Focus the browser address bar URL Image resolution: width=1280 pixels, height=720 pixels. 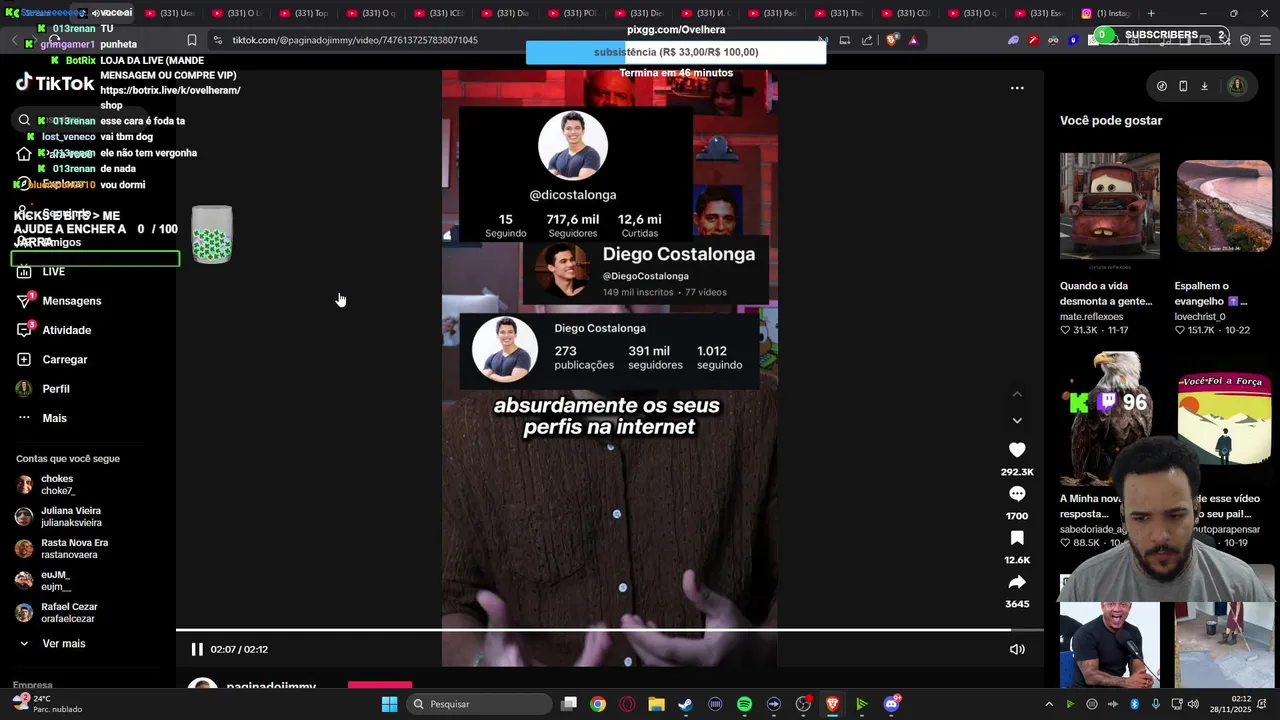pos(355,40)
